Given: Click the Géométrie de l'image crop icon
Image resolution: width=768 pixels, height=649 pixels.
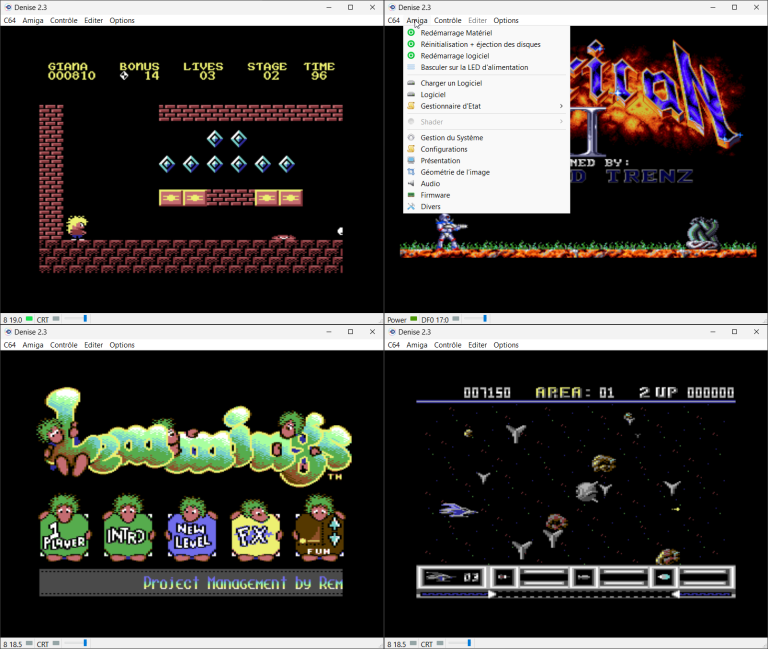Looking at the screenshot, I should (411, 172).
